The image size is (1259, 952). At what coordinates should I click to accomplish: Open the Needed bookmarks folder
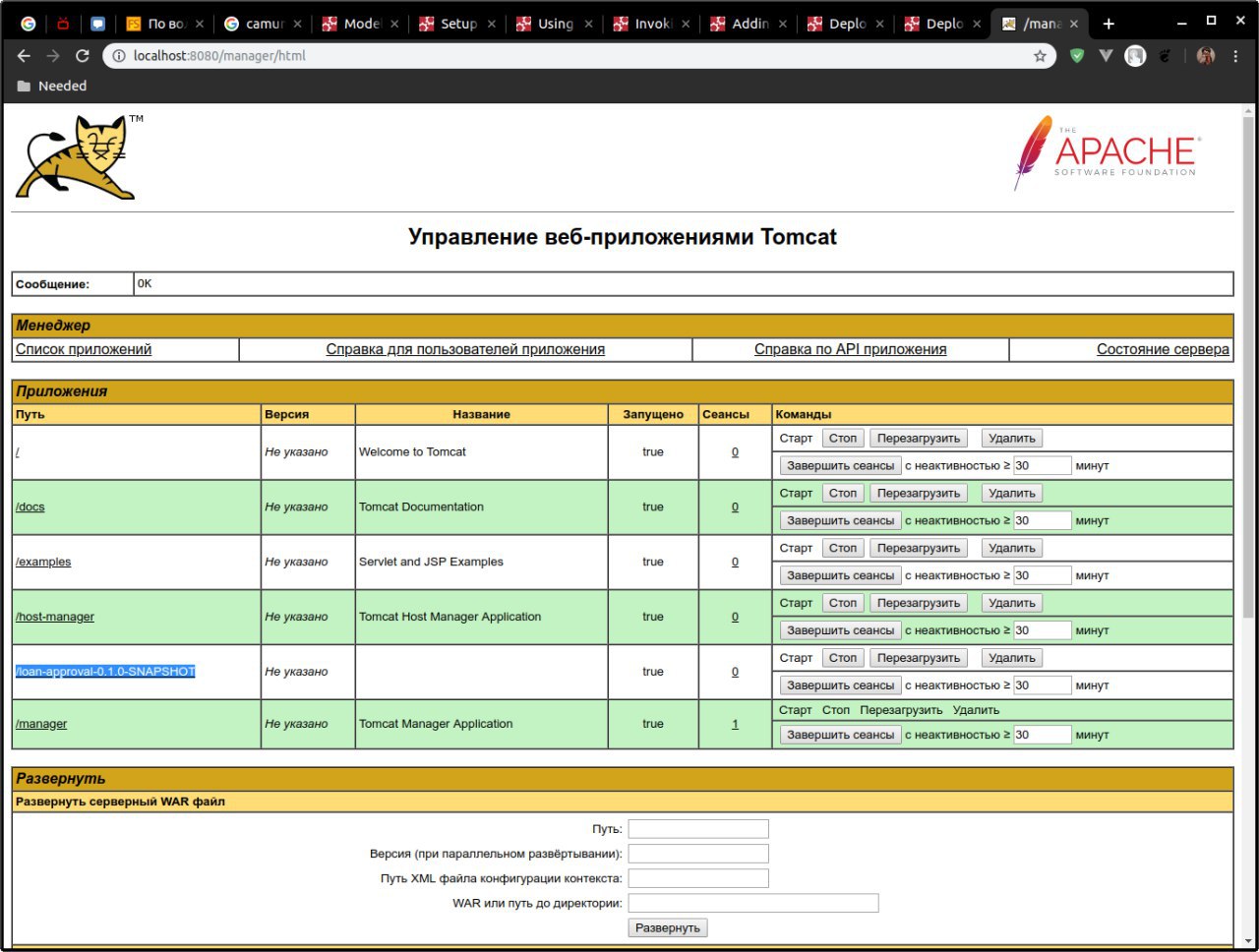[x=52, y=86]
